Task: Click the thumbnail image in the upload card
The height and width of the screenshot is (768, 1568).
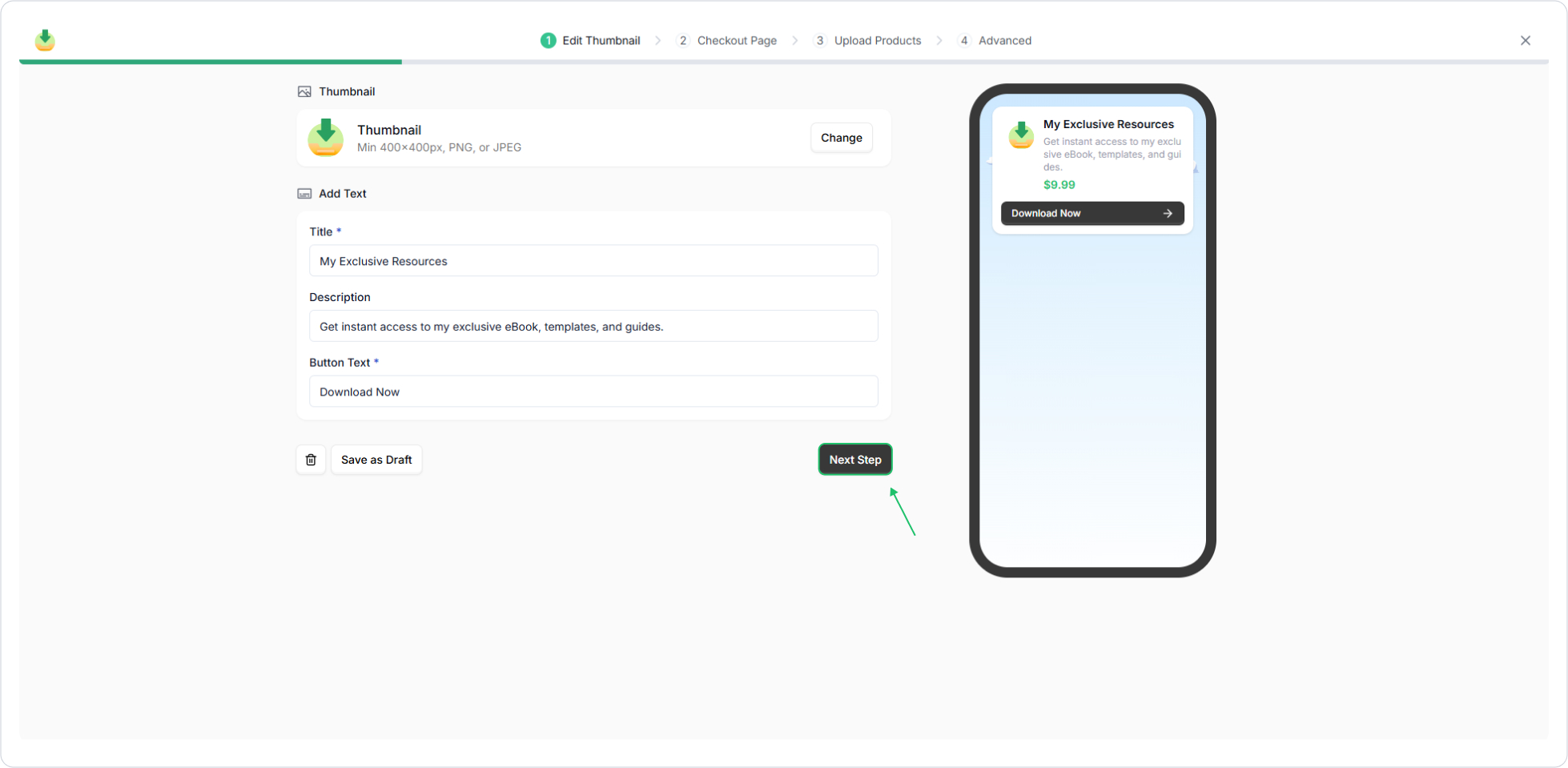Action: click(x=326, y=138)
